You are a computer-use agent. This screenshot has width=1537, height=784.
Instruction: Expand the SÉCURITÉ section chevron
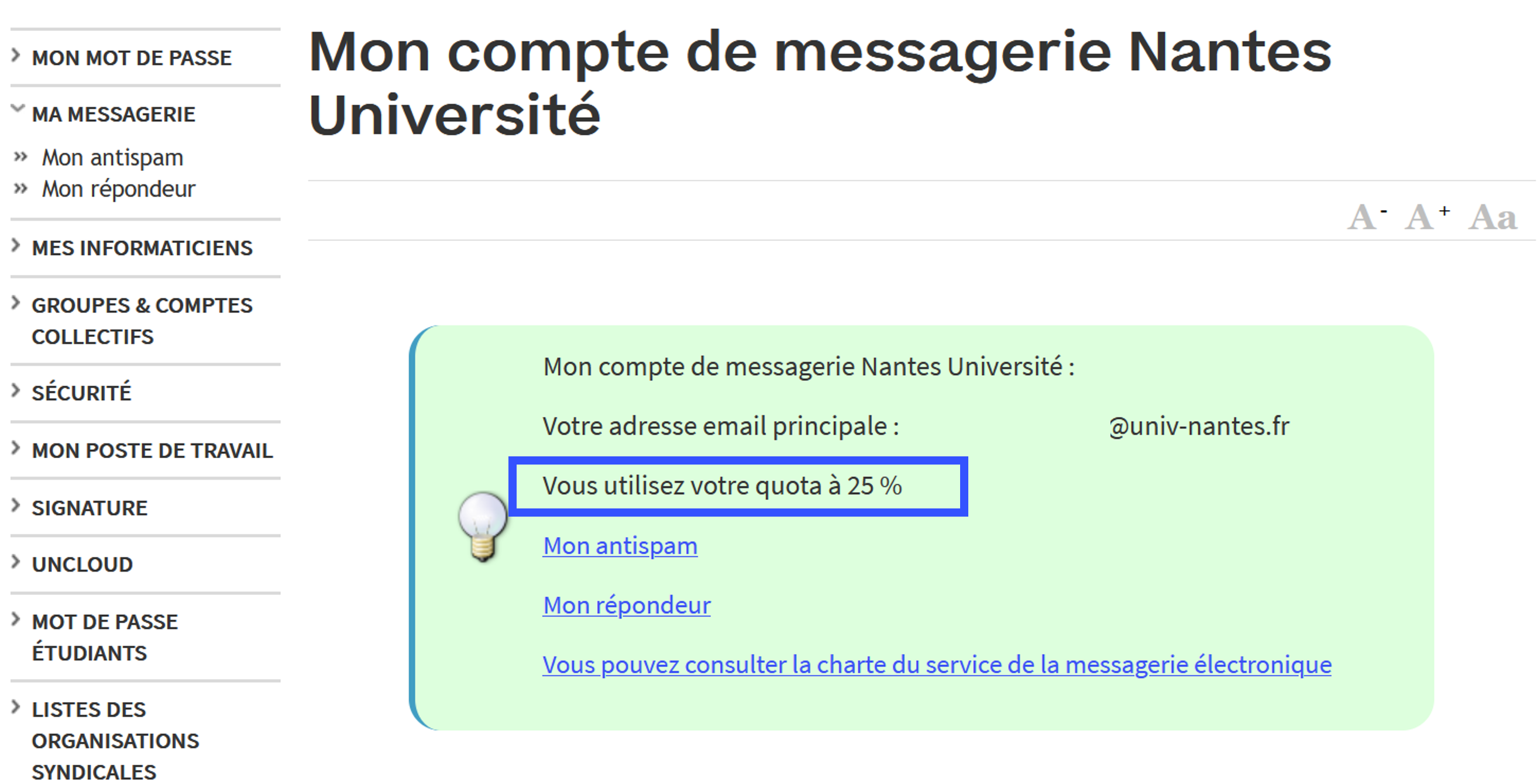click(x=16, y=391)
